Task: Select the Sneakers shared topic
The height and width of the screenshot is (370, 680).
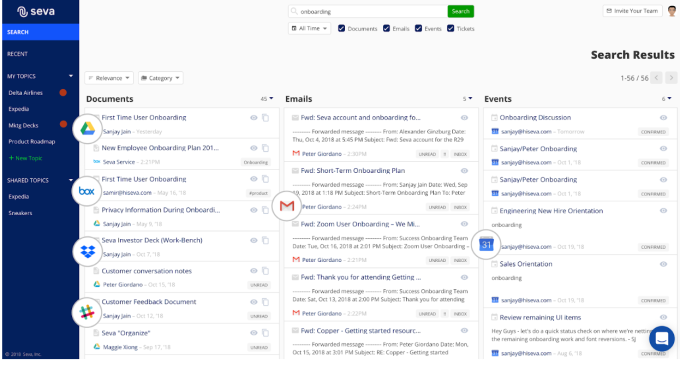Action: (20, 213)
